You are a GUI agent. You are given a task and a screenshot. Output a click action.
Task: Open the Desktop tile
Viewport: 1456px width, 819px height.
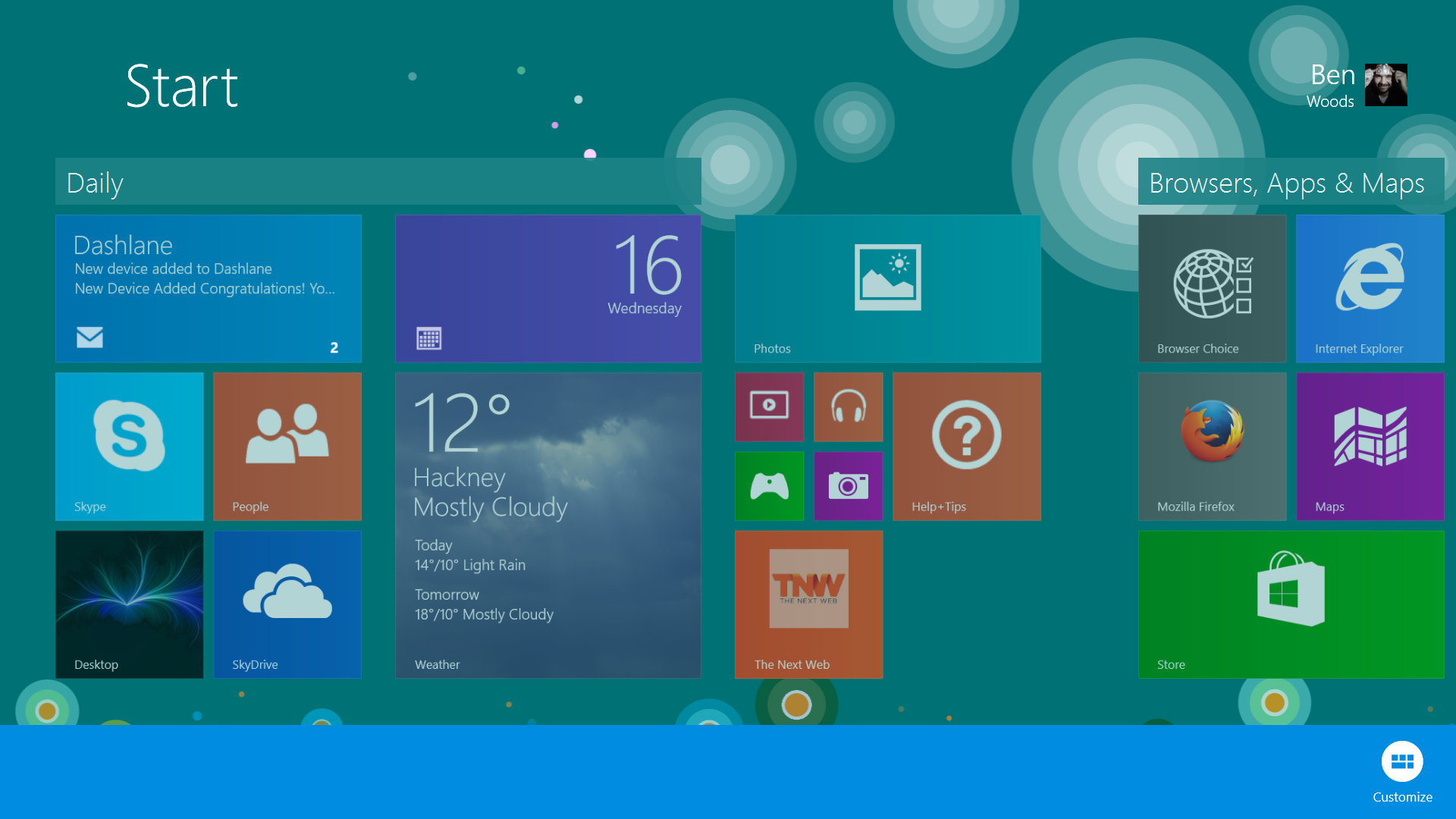point(130,604)
